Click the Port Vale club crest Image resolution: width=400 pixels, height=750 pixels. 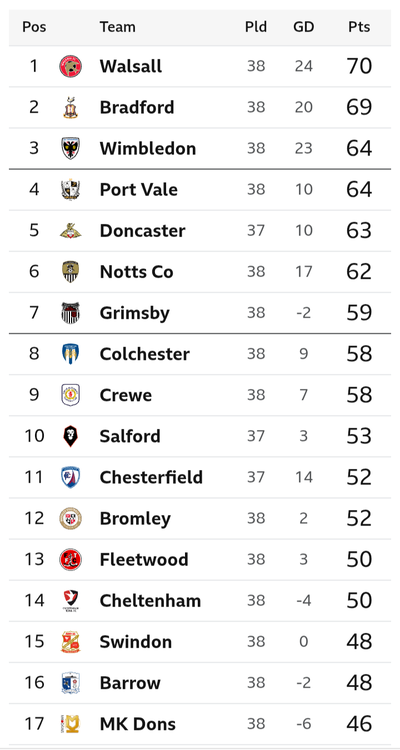click(70, 189)
